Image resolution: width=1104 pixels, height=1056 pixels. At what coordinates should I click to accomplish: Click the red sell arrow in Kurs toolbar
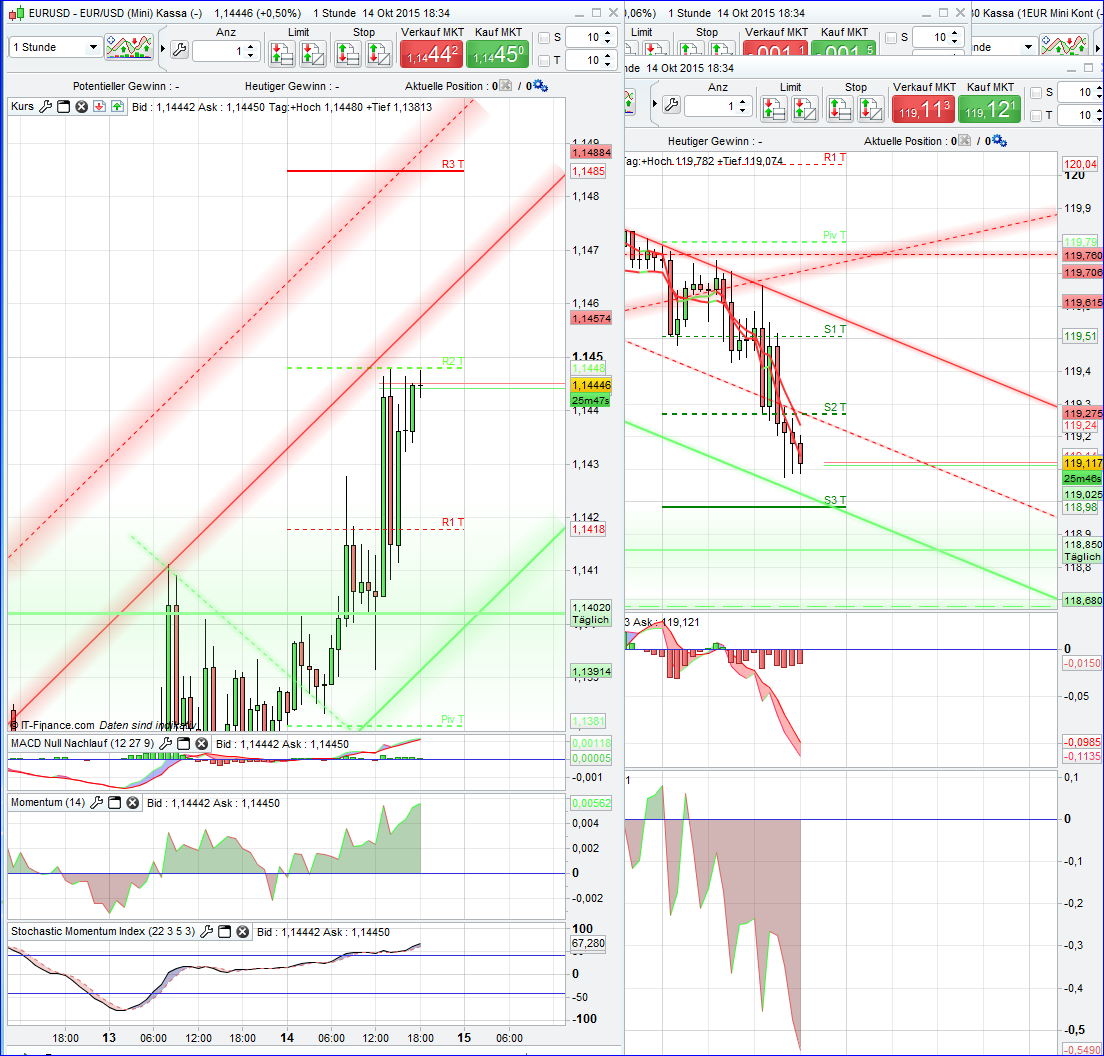click(98, 107)
